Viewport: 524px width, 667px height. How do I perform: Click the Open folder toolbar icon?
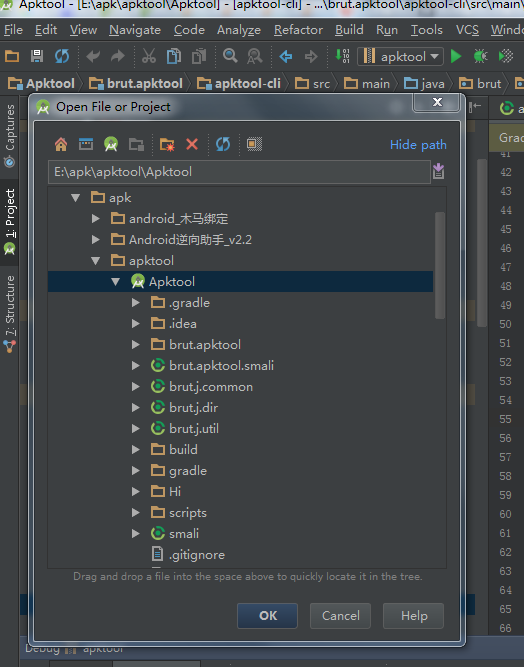(12, 56)
